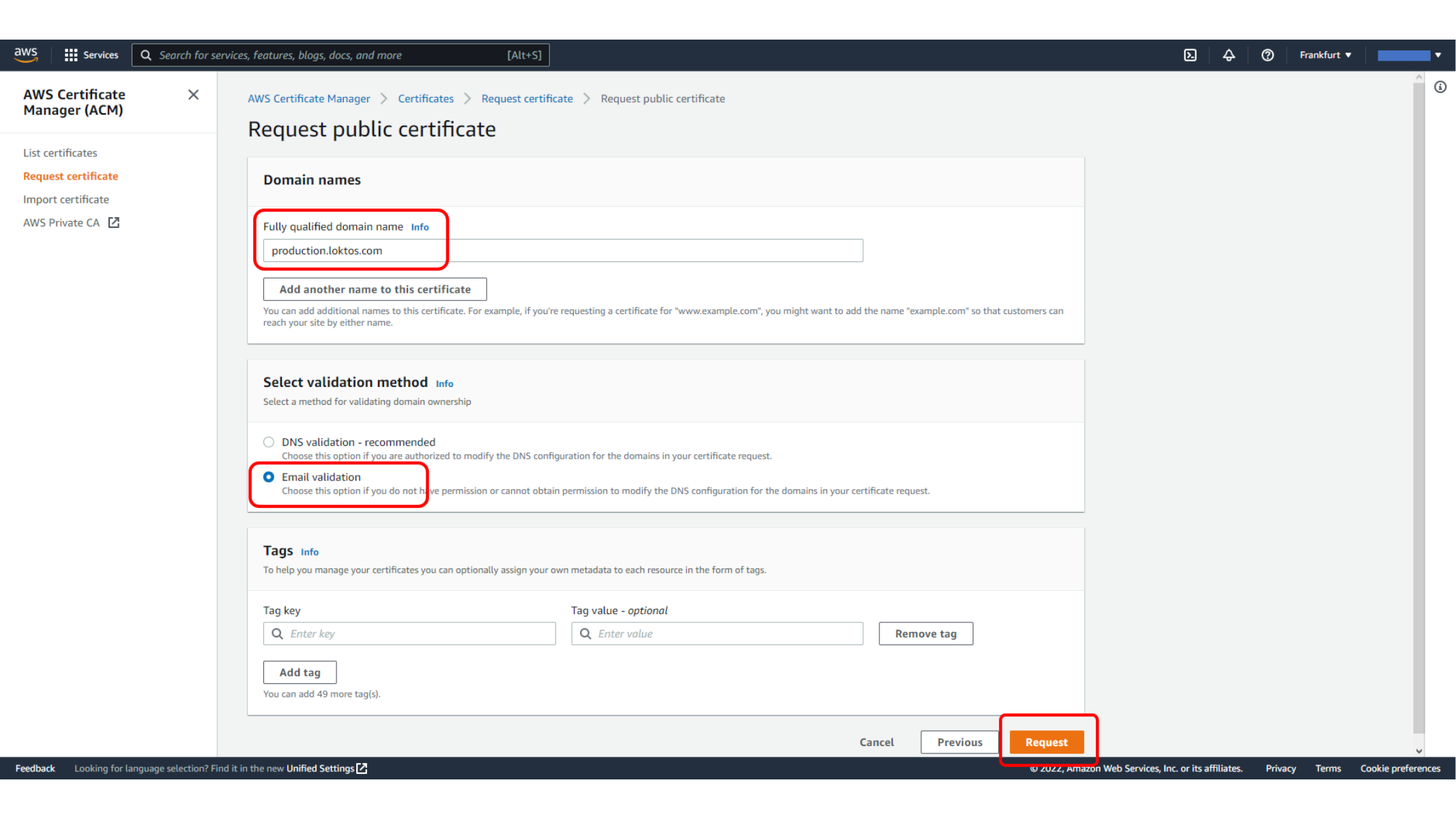Open notifications bell icon
The height and width of the screenshot is (819, 1456).
pos(1228,55)
